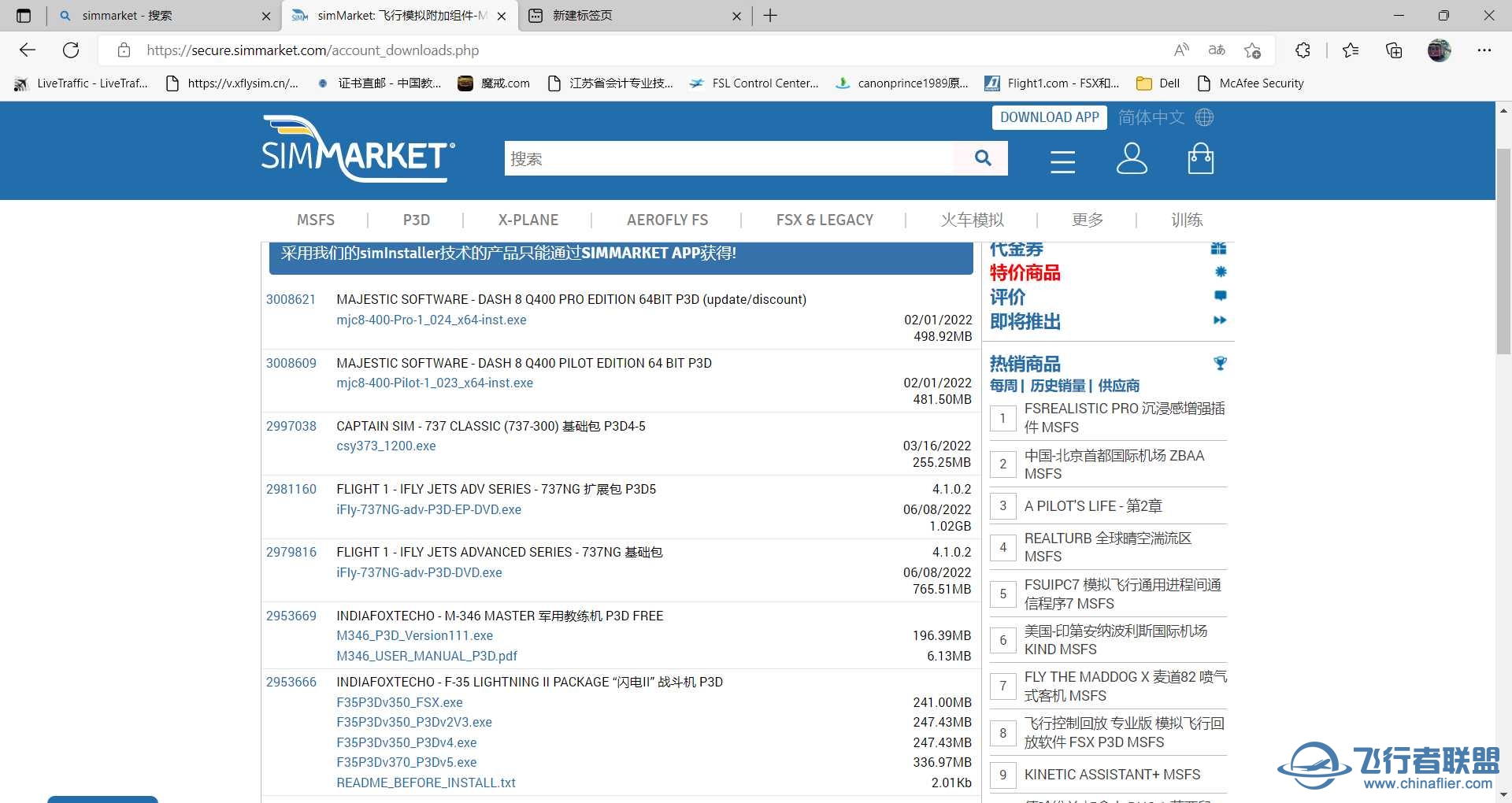Open KINETIC ASSISTANT+ MSFS item
The width and height of the screenshot is (1512, 803).
pyautogui.click(x=1112, y=775)
